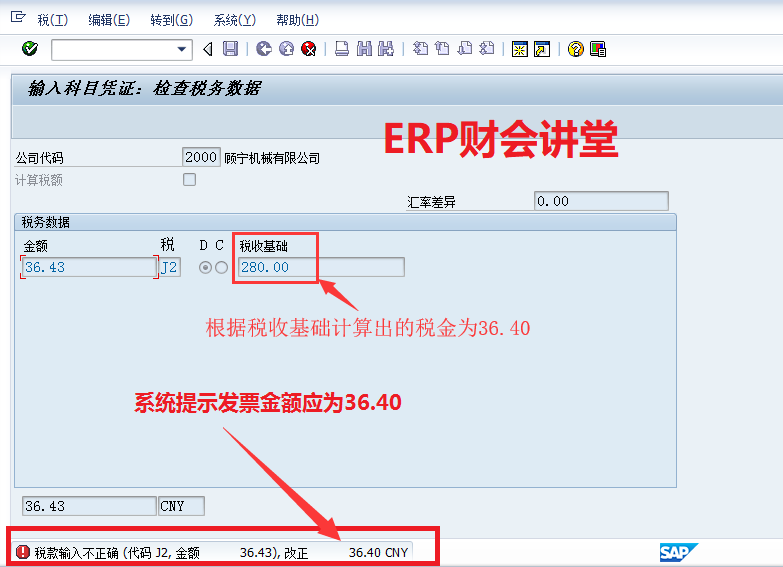Screen dimensions: 783x567
Task: Select the D (debit) radio button
Action: (205, 268)
